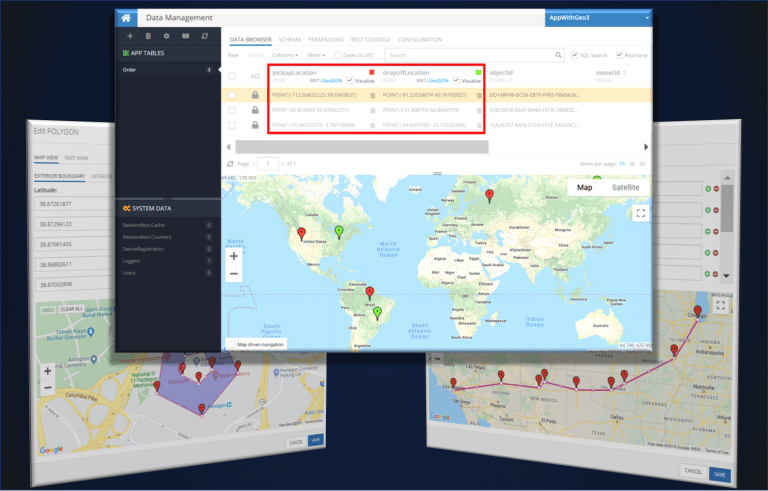This screenshot has height=491, width=768.
Task: Open the REST CONSOLE tab
Action: point(370,40)
